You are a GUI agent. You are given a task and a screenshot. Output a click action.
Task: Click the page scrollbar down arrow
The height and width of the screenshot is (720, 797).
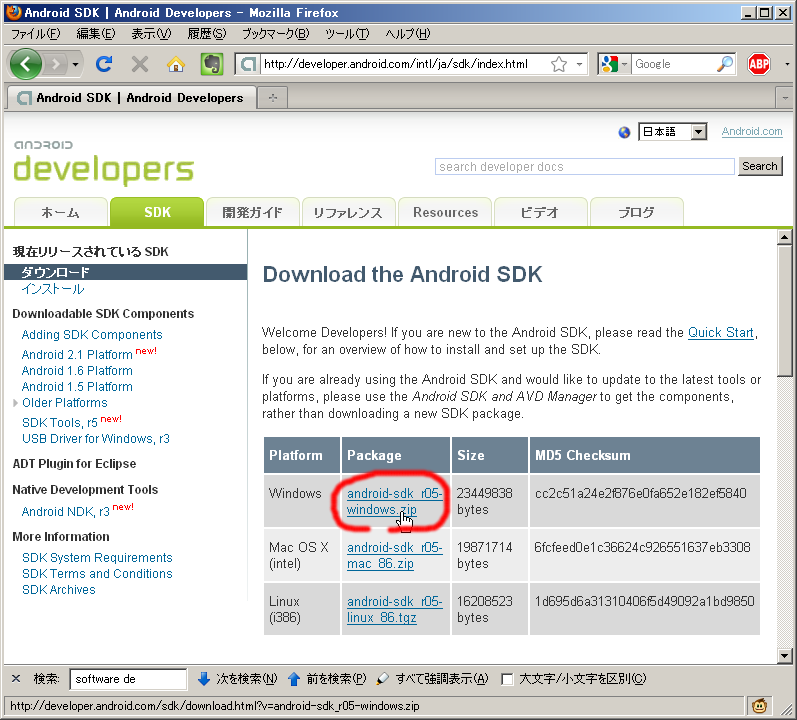[x=785, y=655]
